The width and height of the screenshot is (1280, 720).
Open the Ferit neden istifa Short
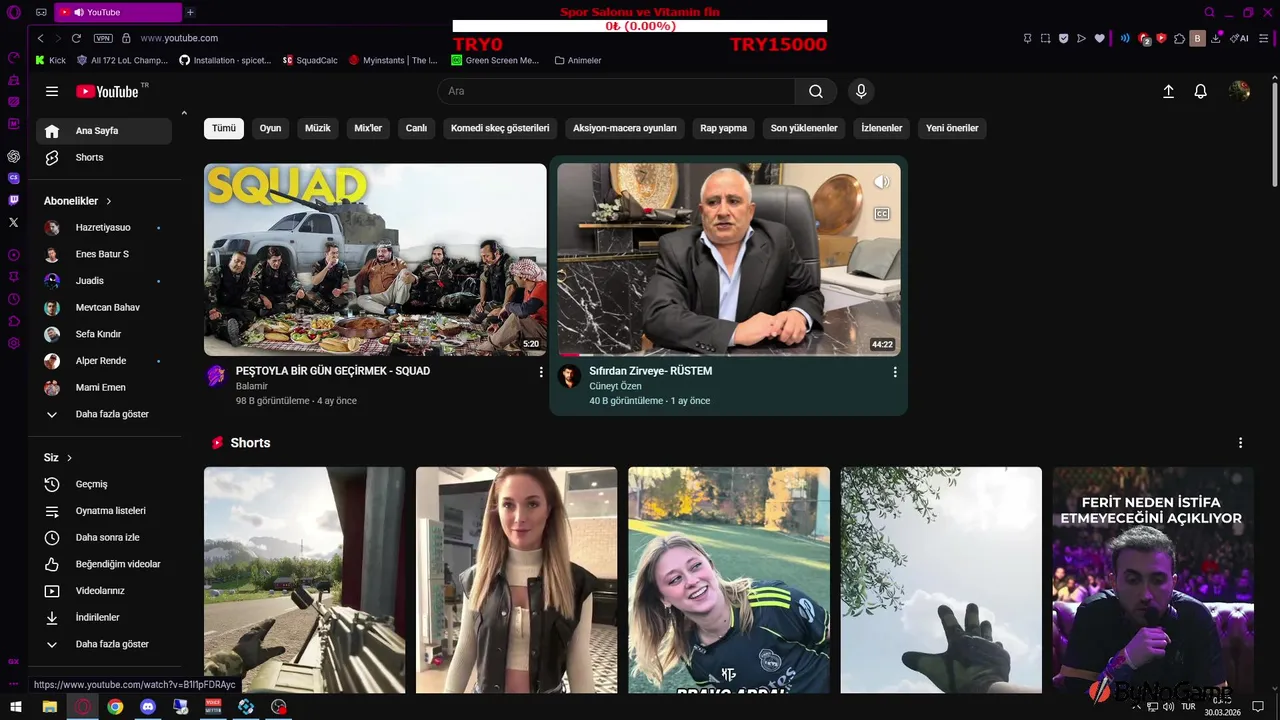point(1153,580)
